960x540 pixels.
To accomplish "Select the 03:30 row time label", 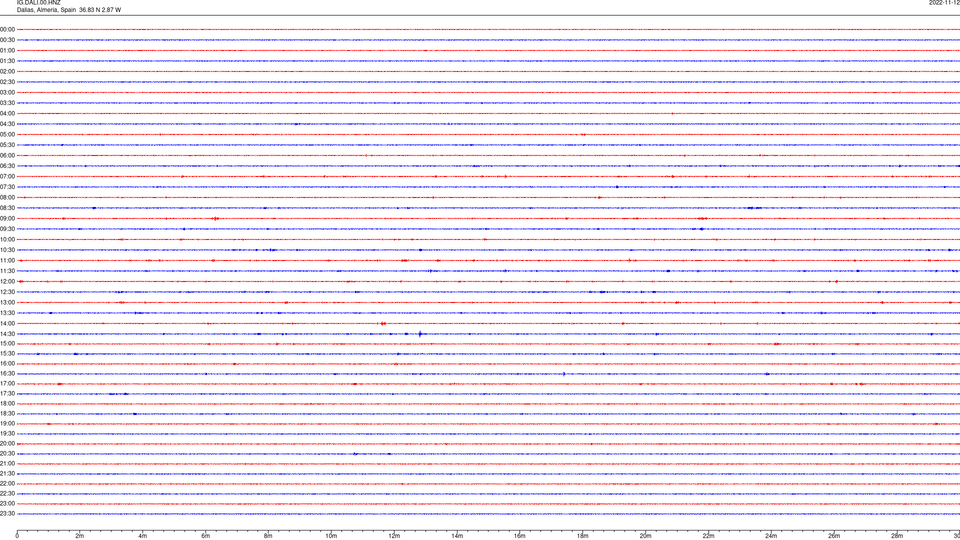I will 7,103.
